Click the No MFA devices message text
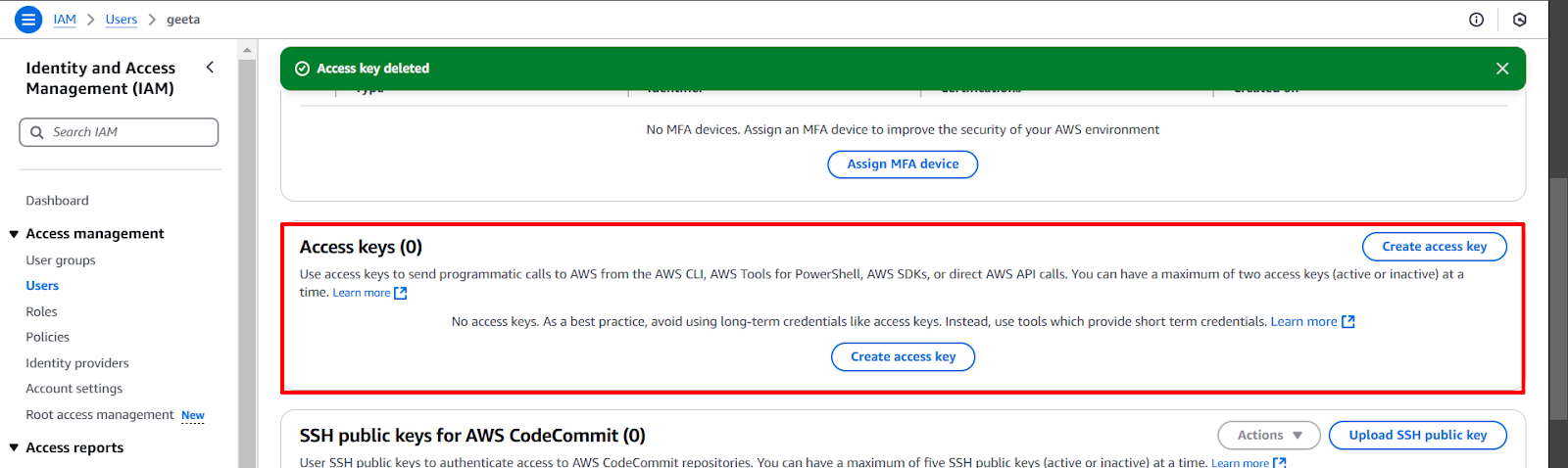The height and width of the screenshot is (468, 1568). (x=903, y=129)
